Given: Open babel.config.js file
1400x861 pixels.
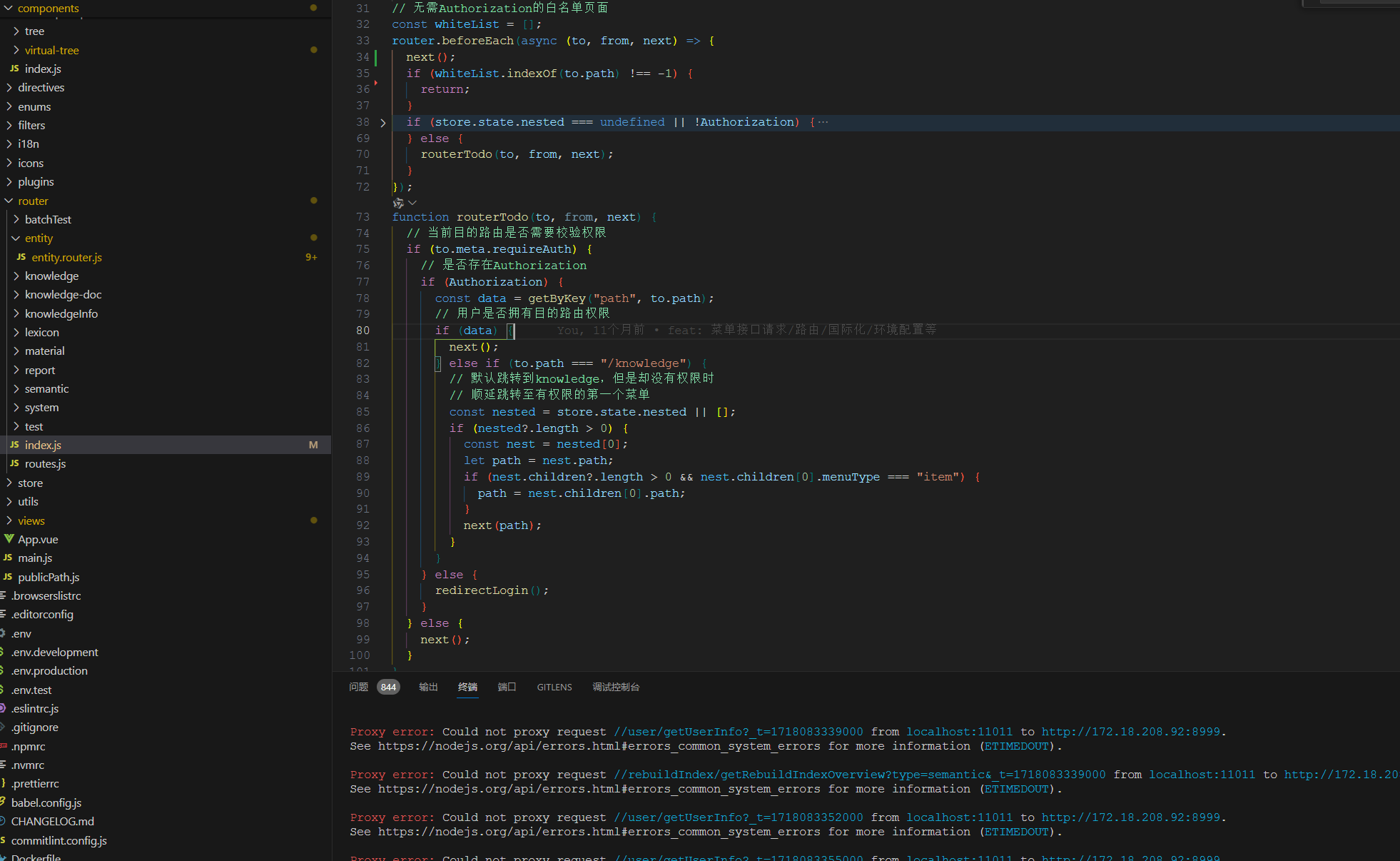Looking at the screenshot, I should pyautogui.click(x=46, y=803).
